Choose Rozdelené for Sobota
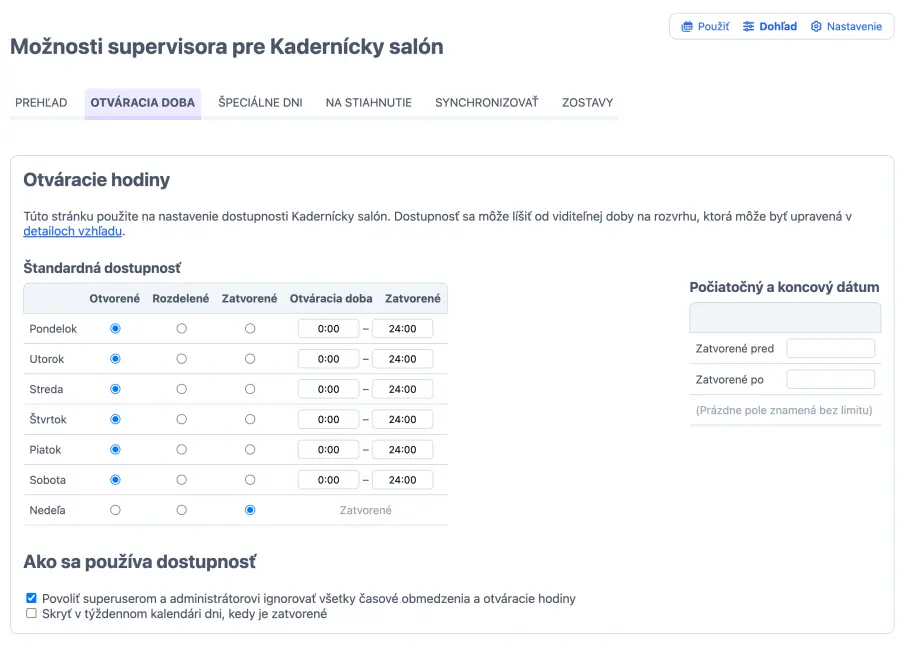 coord(181,480)
